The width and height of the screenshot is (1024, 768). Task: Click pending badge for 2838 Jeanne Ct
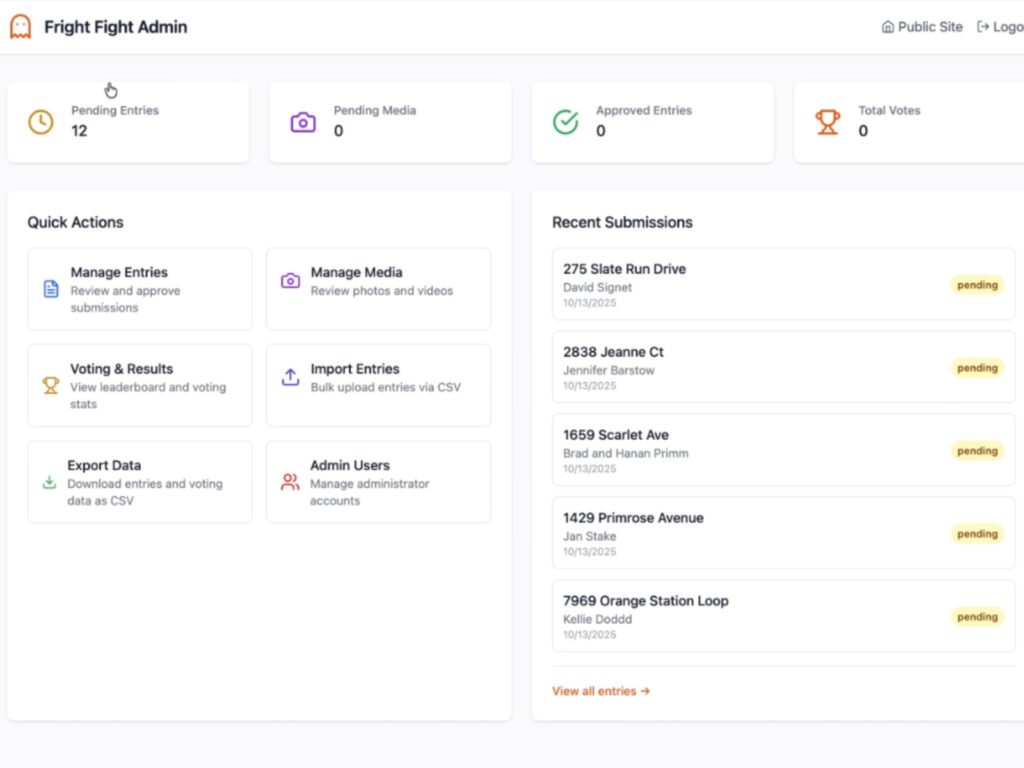point(977,368)
